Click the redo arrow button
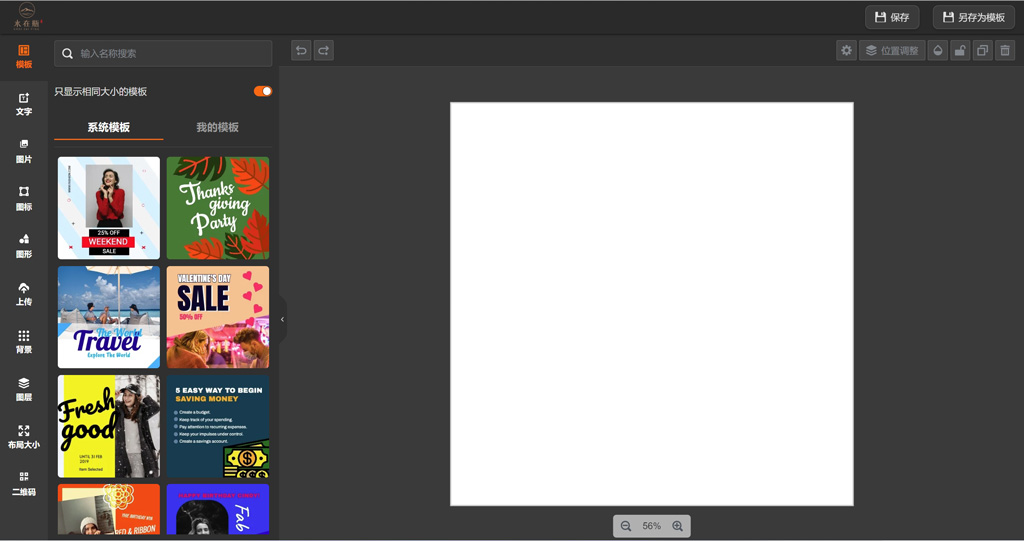The height and width of the screenshot is (541, 1024). (324, 50)
